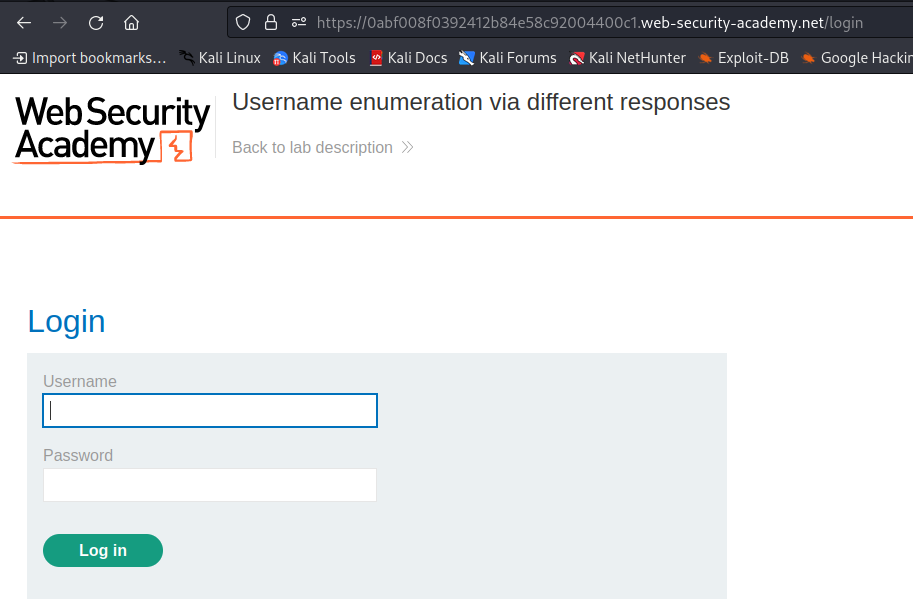This screenshot has width=913, height=611.
Task: Click the browser back arrow
Action: click(x=24, y=23)
